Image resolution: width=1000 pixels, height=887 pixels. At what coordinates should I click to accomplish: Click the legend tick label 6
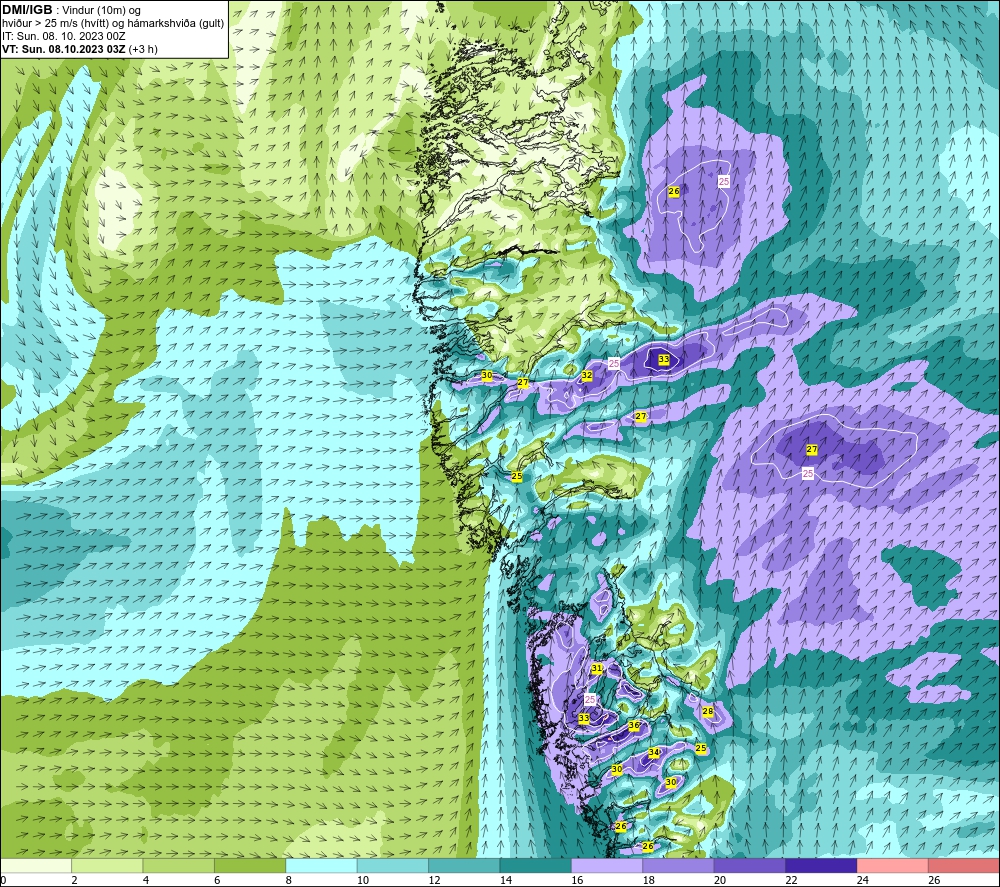click(x=217, y=880)
